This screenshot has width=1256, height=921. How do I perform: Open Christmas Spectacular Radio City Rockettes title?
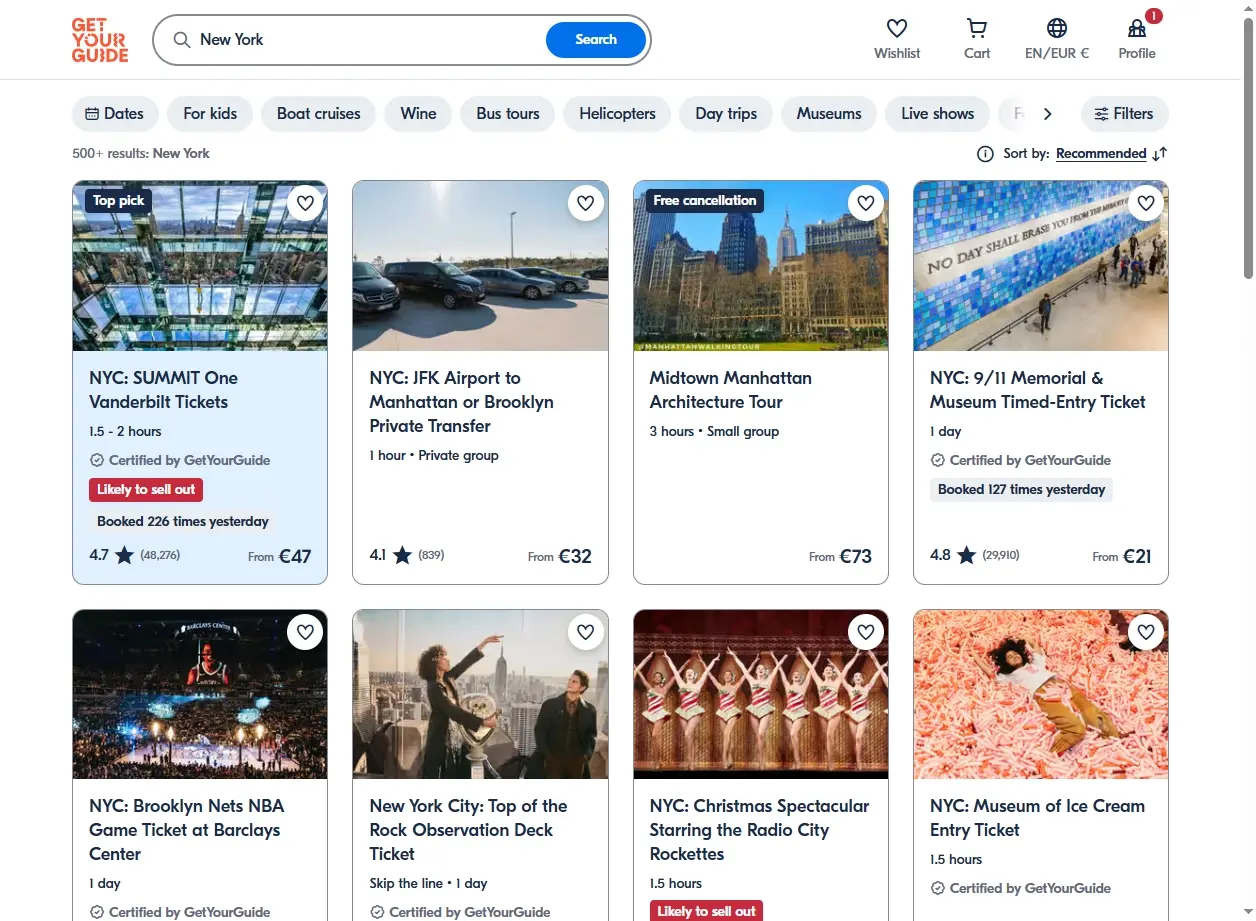coord(759,830)
